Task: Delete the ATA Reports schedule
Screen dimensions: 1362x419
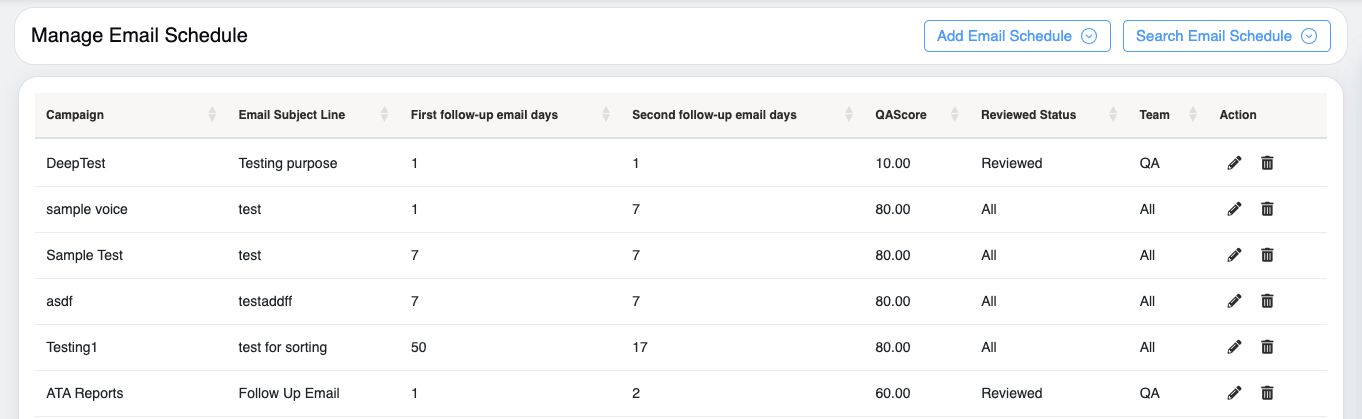Action: [1267, 393]
